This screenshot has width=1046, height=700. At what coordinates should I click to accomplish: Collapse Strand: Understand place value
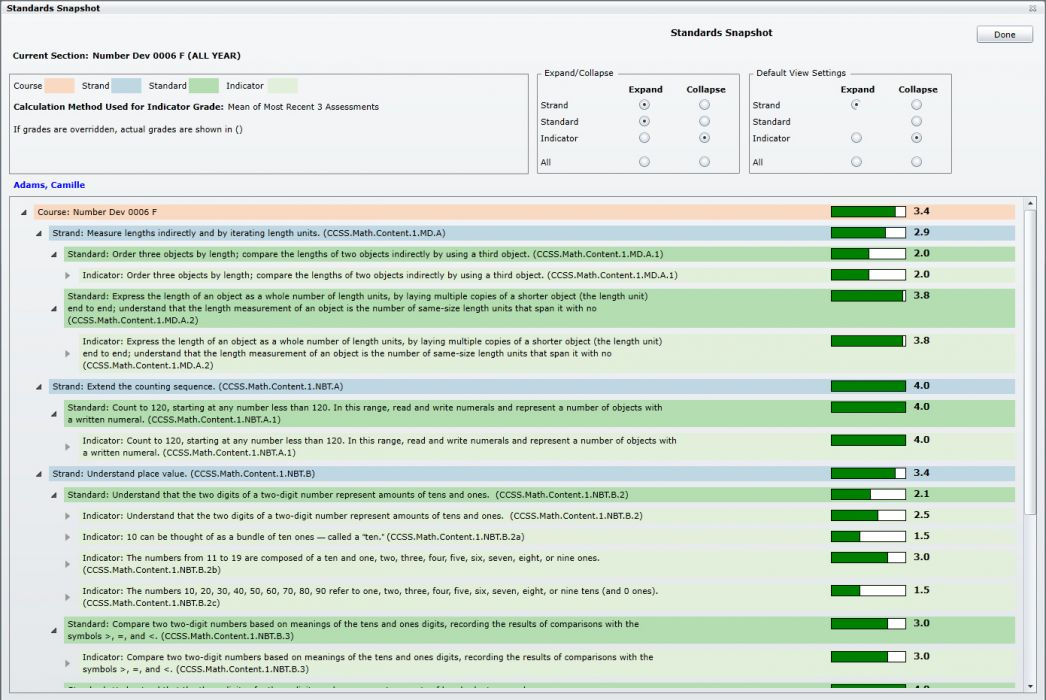[39, 474]
